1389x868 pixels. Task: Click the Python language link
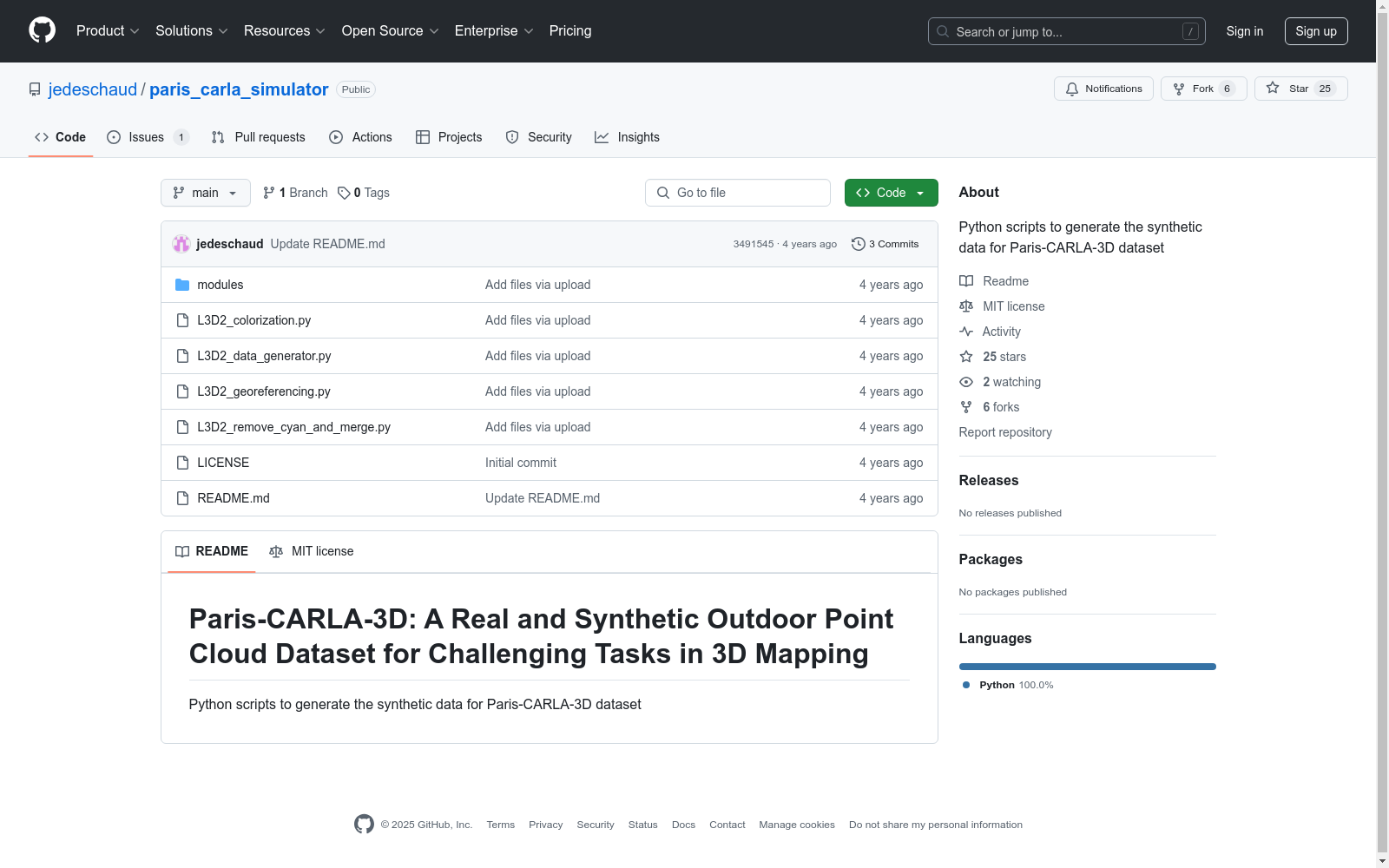click(x=1008, y=685)
